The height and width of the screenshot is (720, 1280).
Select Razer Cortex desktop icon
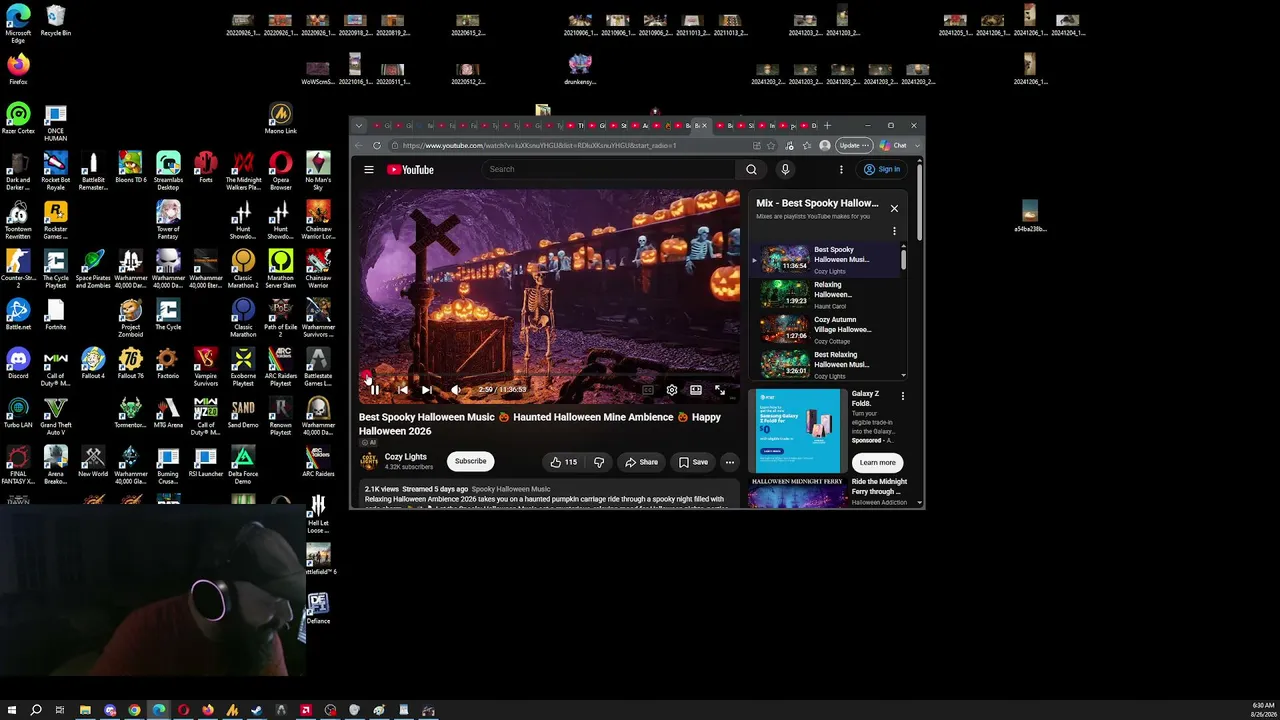click(x=18, y=118)
